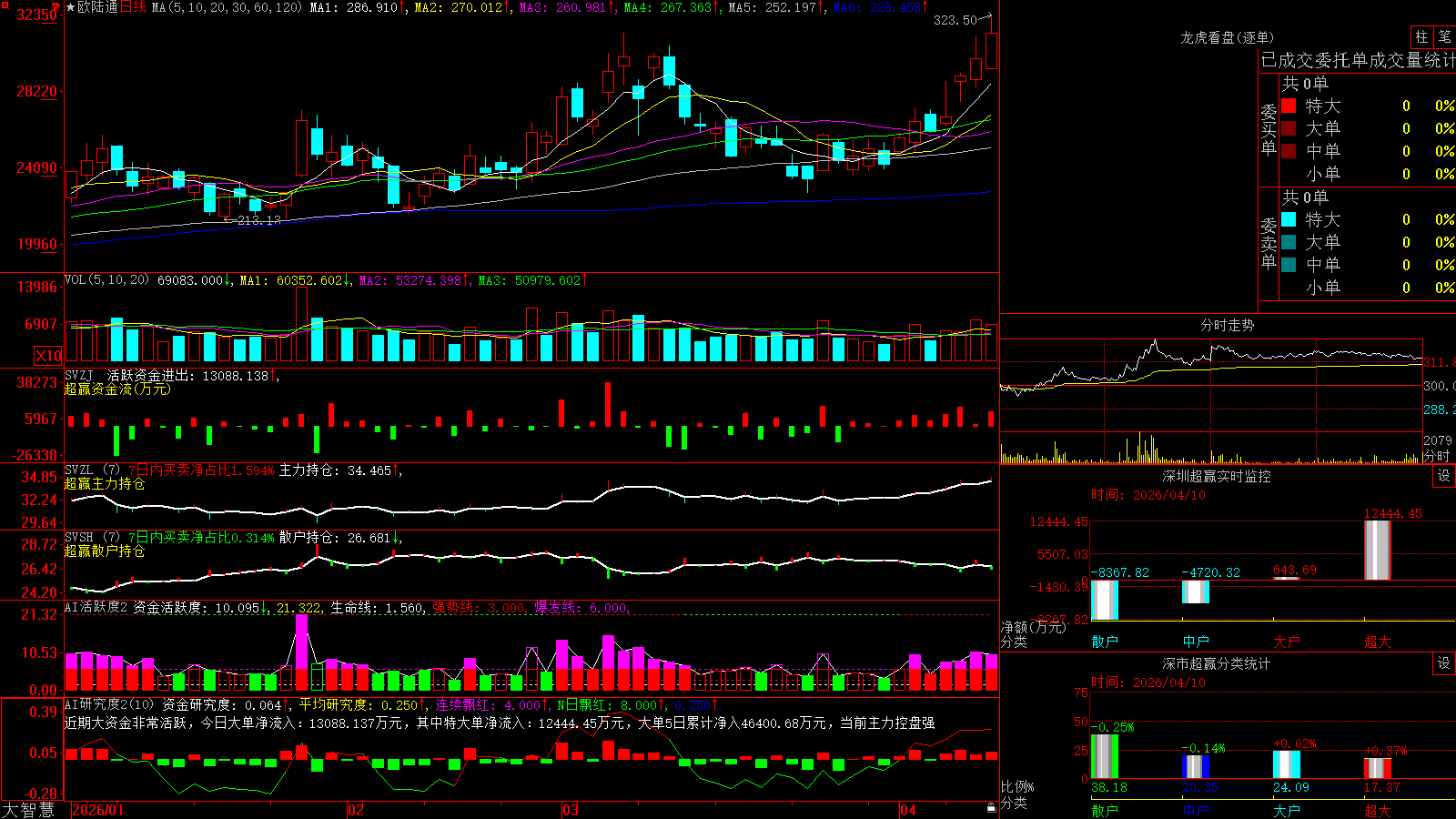The width and height of the screenshot is (1456, 819).
Task: Click the red 17.37 超大 ratio bar
Action: 1378,769
